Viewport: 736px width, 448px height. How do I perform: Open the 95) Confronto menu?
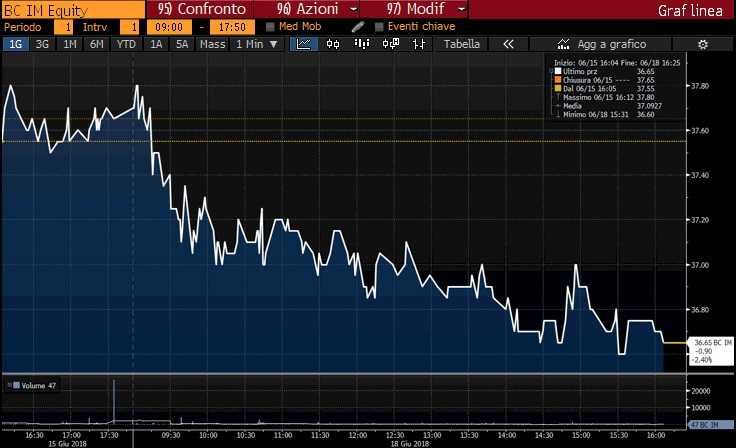201,9
